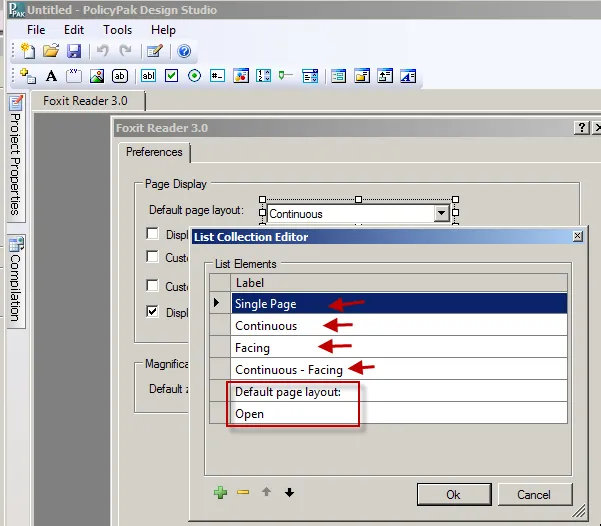This screenshot has width=601, height=526.
Task: Select the Preferences tab
Action: (154, 152)
